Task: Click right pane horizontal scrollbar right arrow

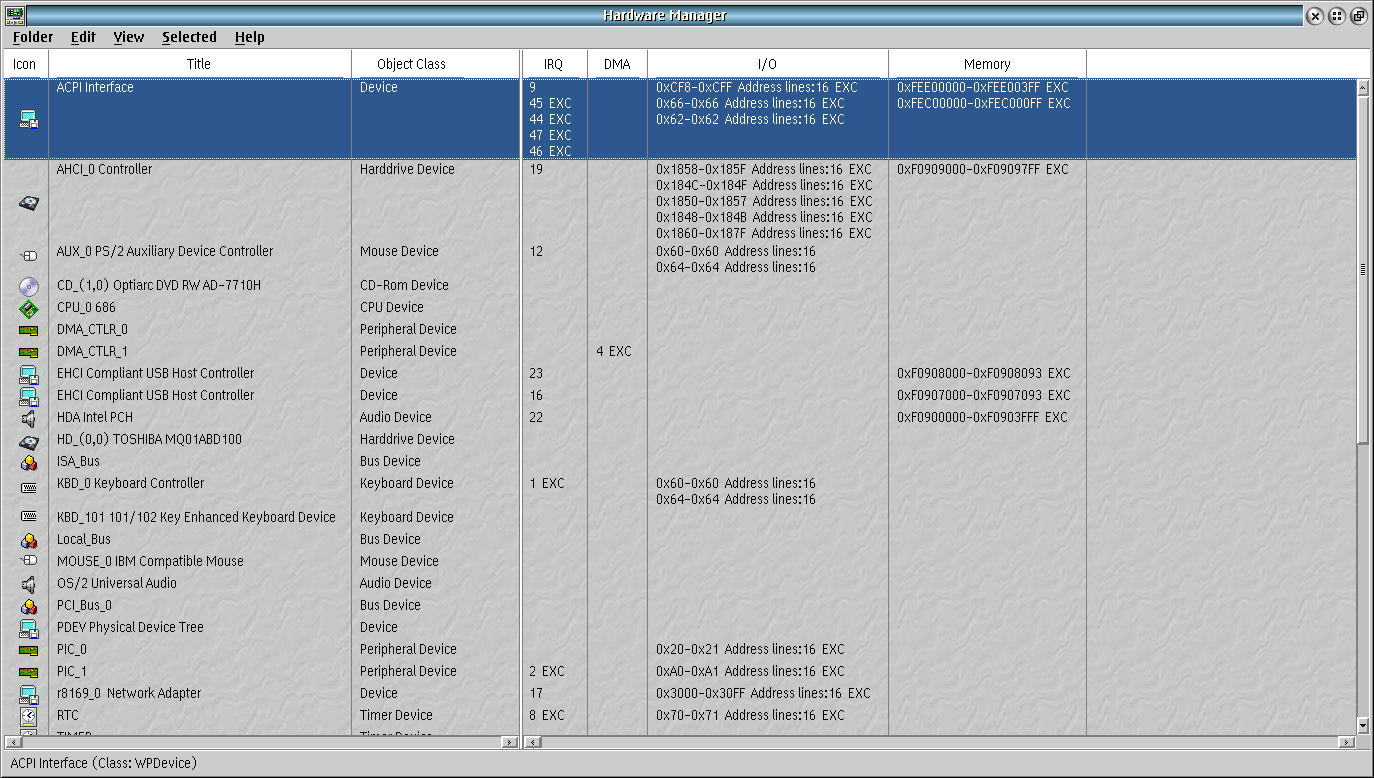Action: point(1348,742)
